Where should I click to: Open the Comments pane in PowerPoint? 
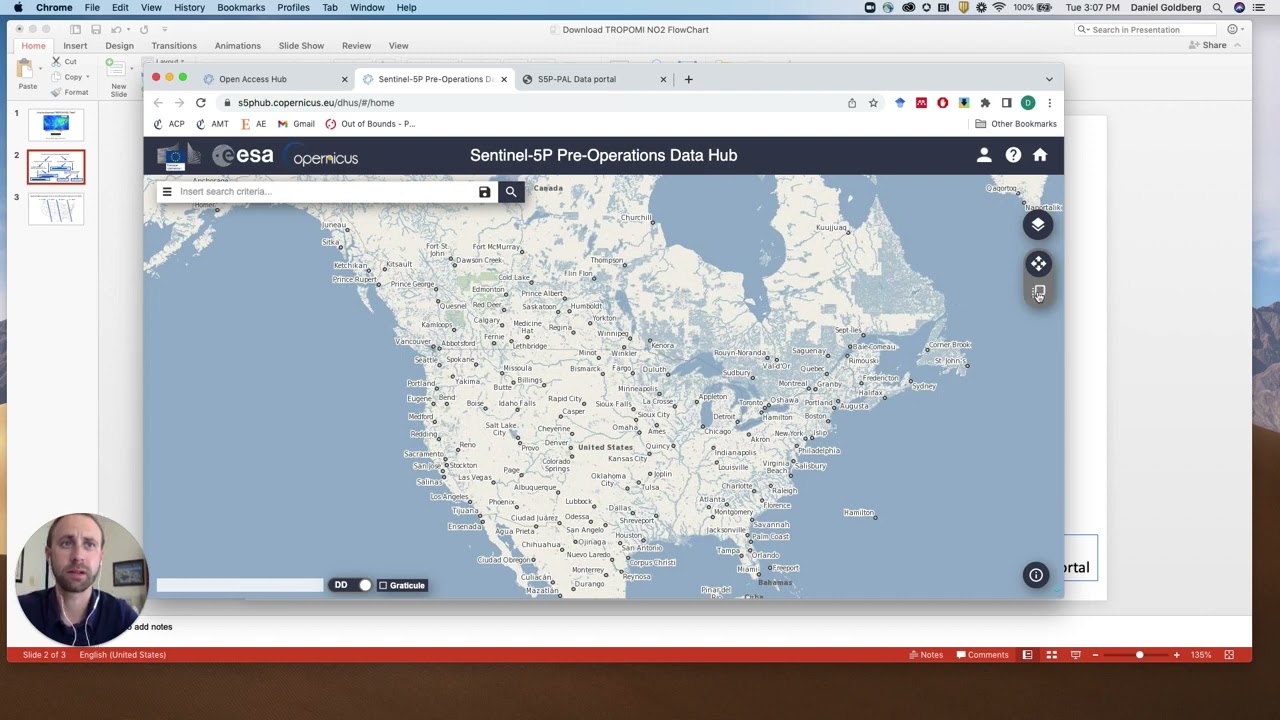click(x=982, y=655)
